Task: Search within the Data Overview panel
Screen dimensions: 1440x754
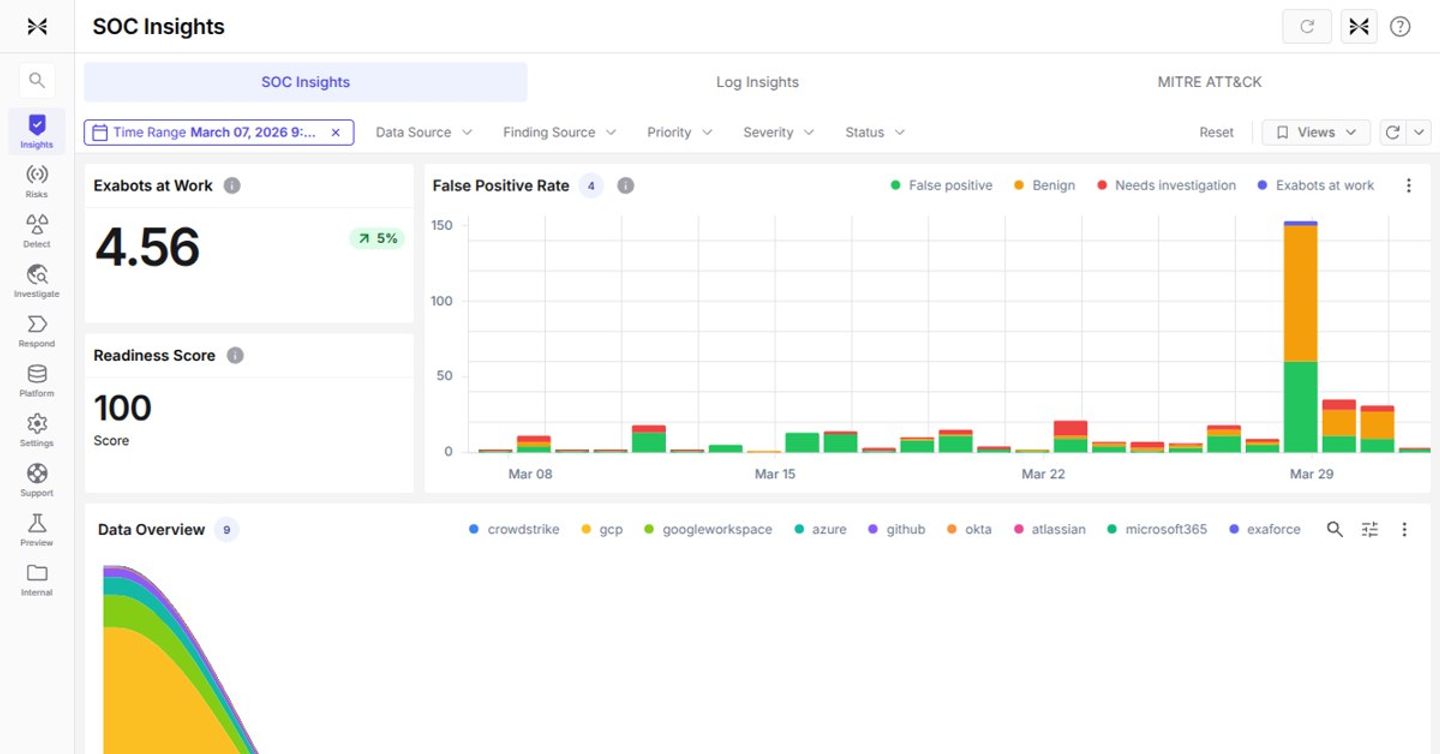Action: pyautogui.click(x=1335, y=530)
